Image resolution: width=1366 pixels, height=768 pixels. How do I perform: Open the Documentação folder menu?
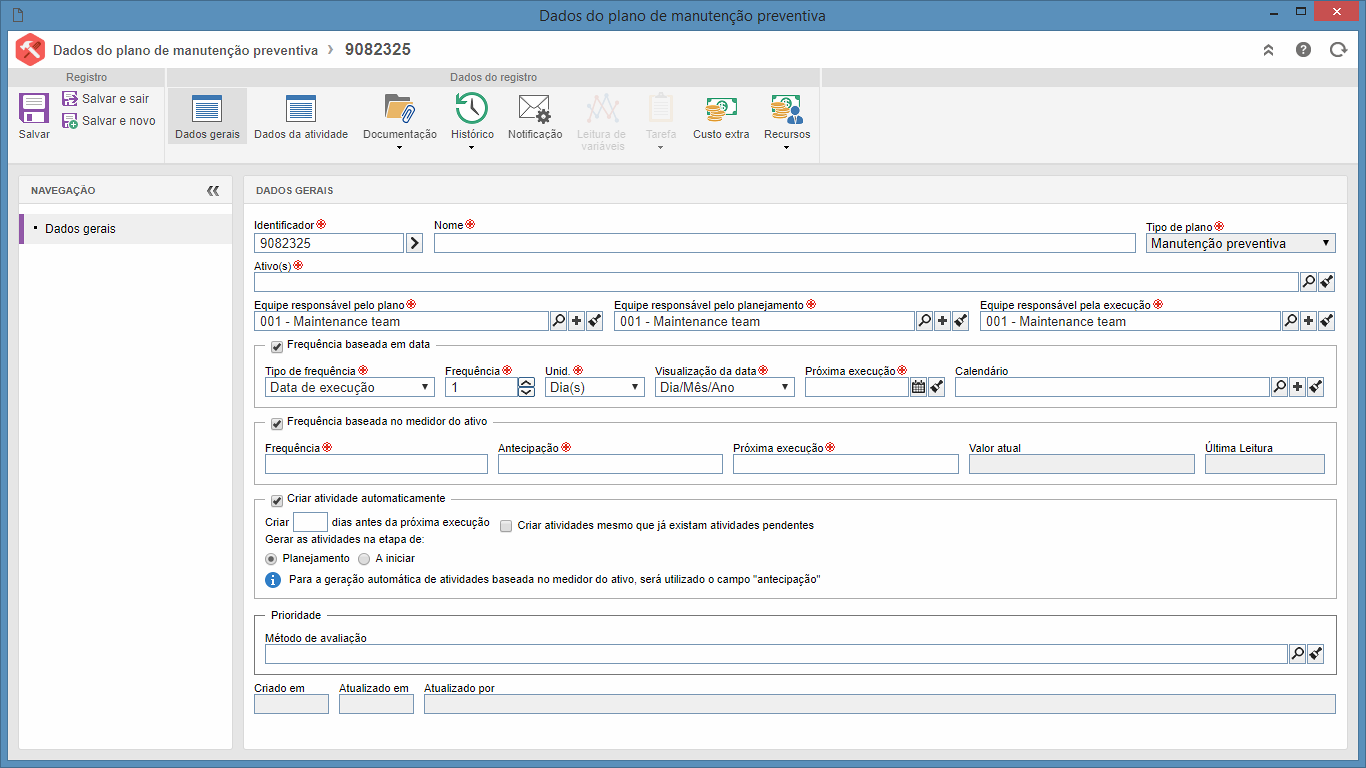pos(400,121)
